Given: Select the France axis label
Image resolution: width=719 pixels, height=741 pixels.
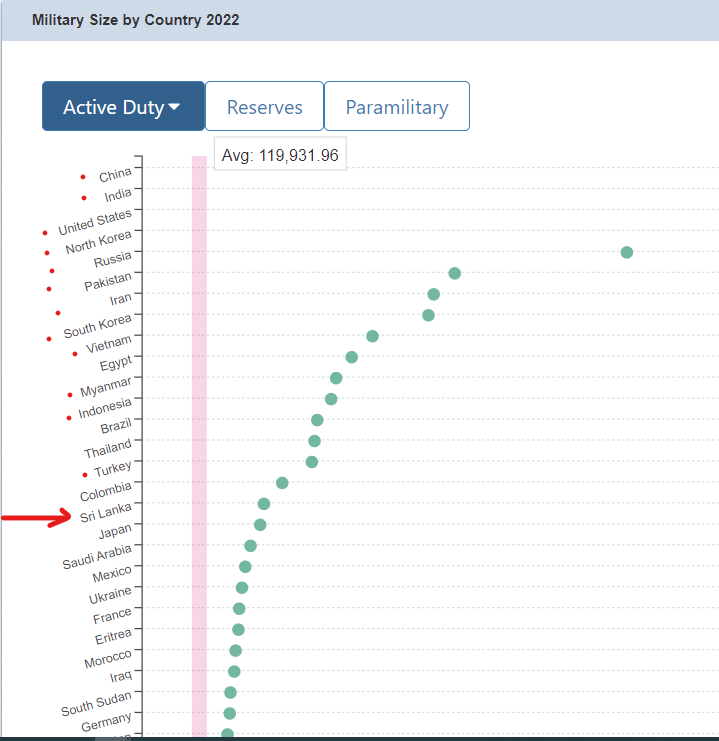Looking at the screenshot, I should 112,616.
